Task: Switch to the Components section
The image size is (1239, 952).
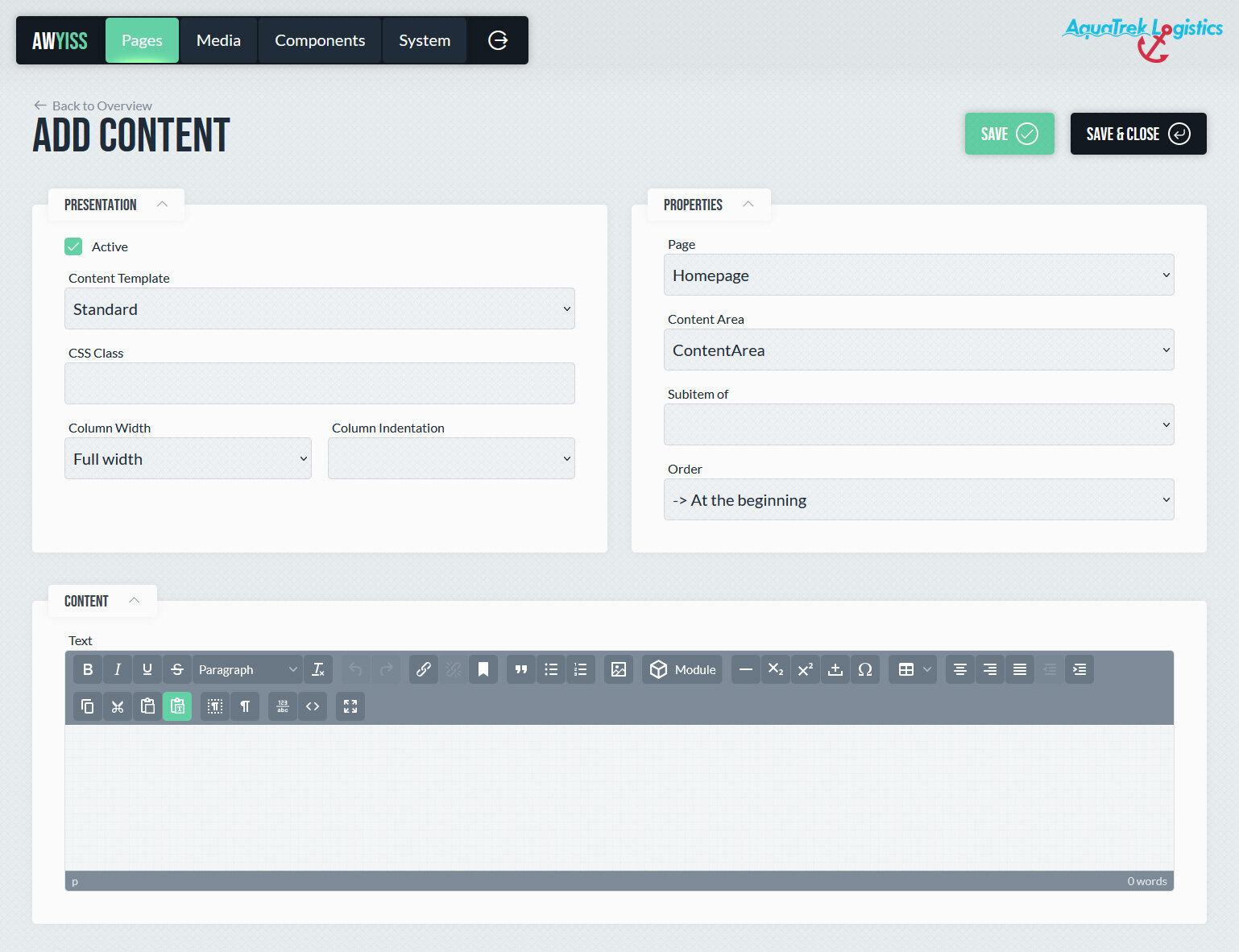Action: [x=320, y=40]
